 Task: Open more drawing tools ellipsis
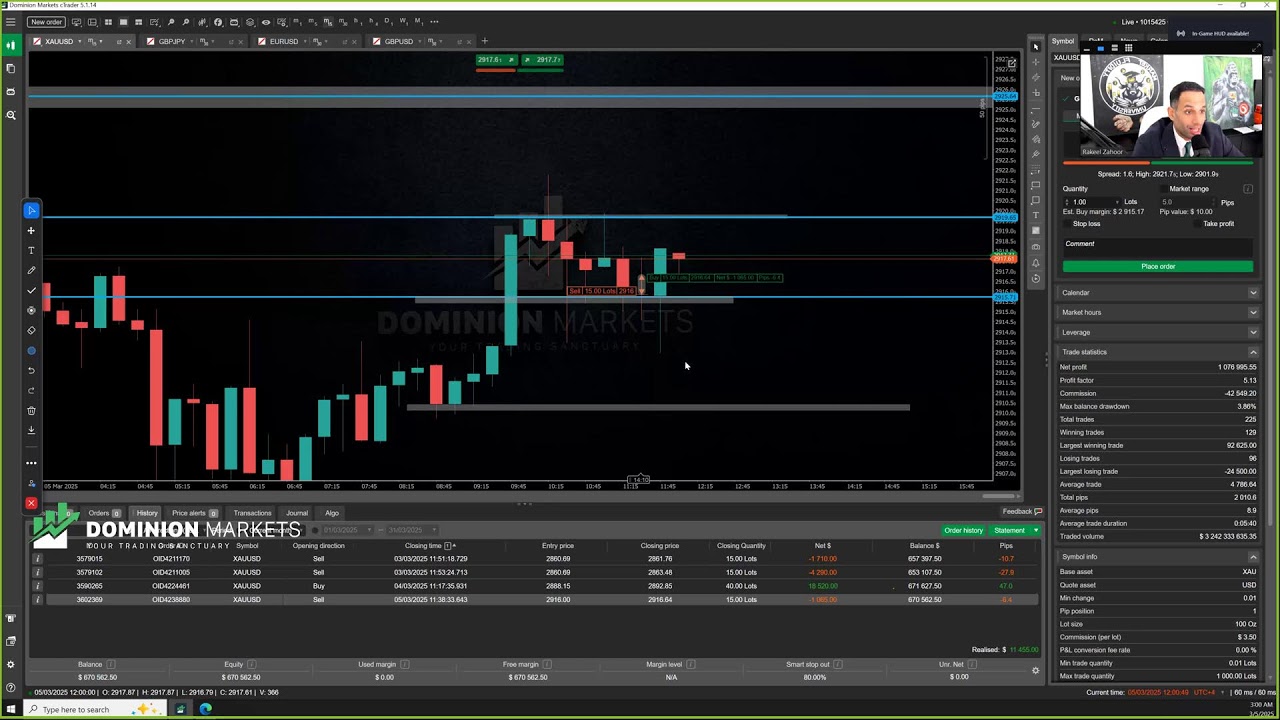[x=31, y=463]
